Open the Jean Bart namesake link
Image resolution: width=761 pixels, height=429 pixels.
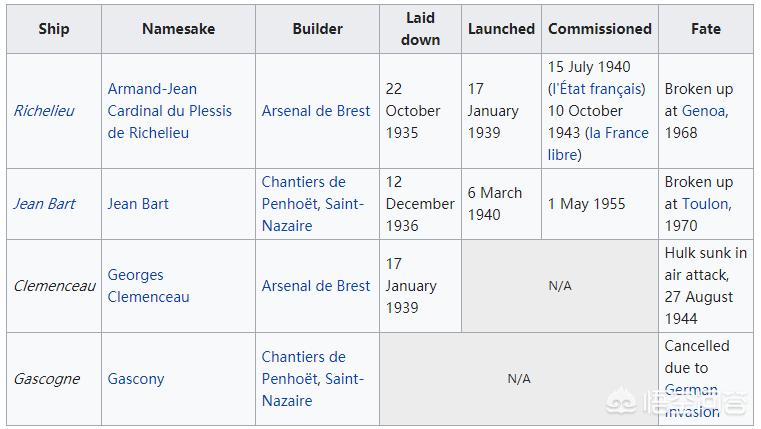[138, 204]
